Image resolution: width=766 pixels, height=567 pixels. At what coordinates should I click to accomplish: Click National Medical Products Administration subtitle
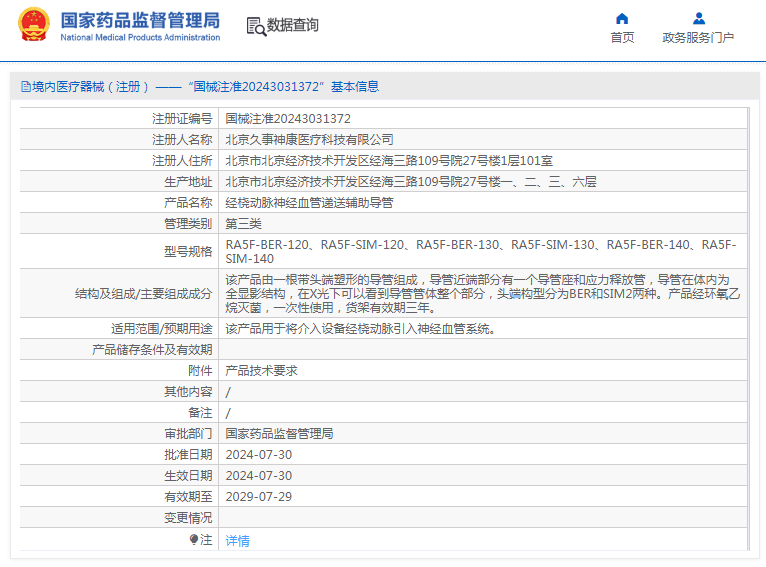point(140,38)
